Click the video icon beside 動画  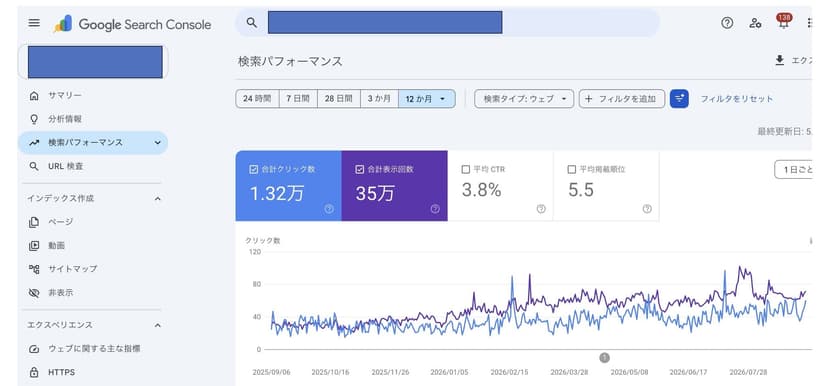click(x=34, y=246)
